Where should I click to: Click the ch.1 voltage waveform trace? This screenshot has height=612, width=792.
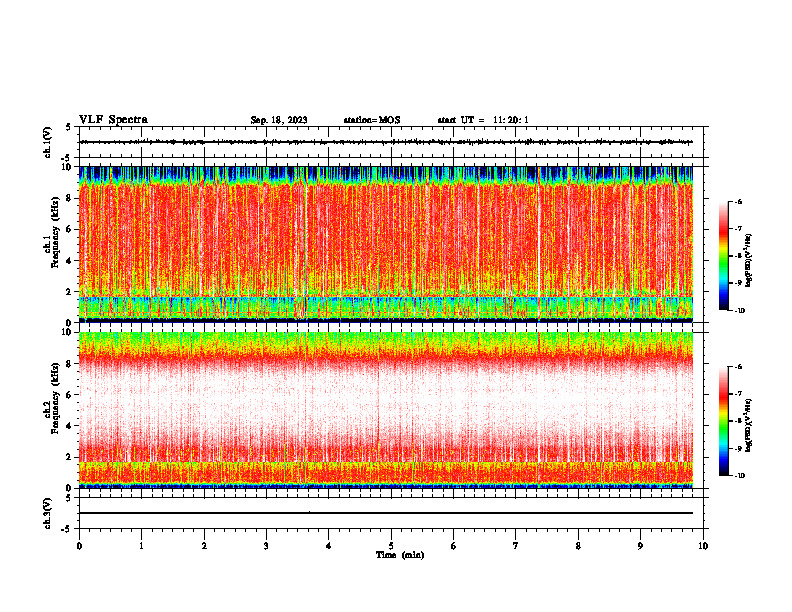386,142
